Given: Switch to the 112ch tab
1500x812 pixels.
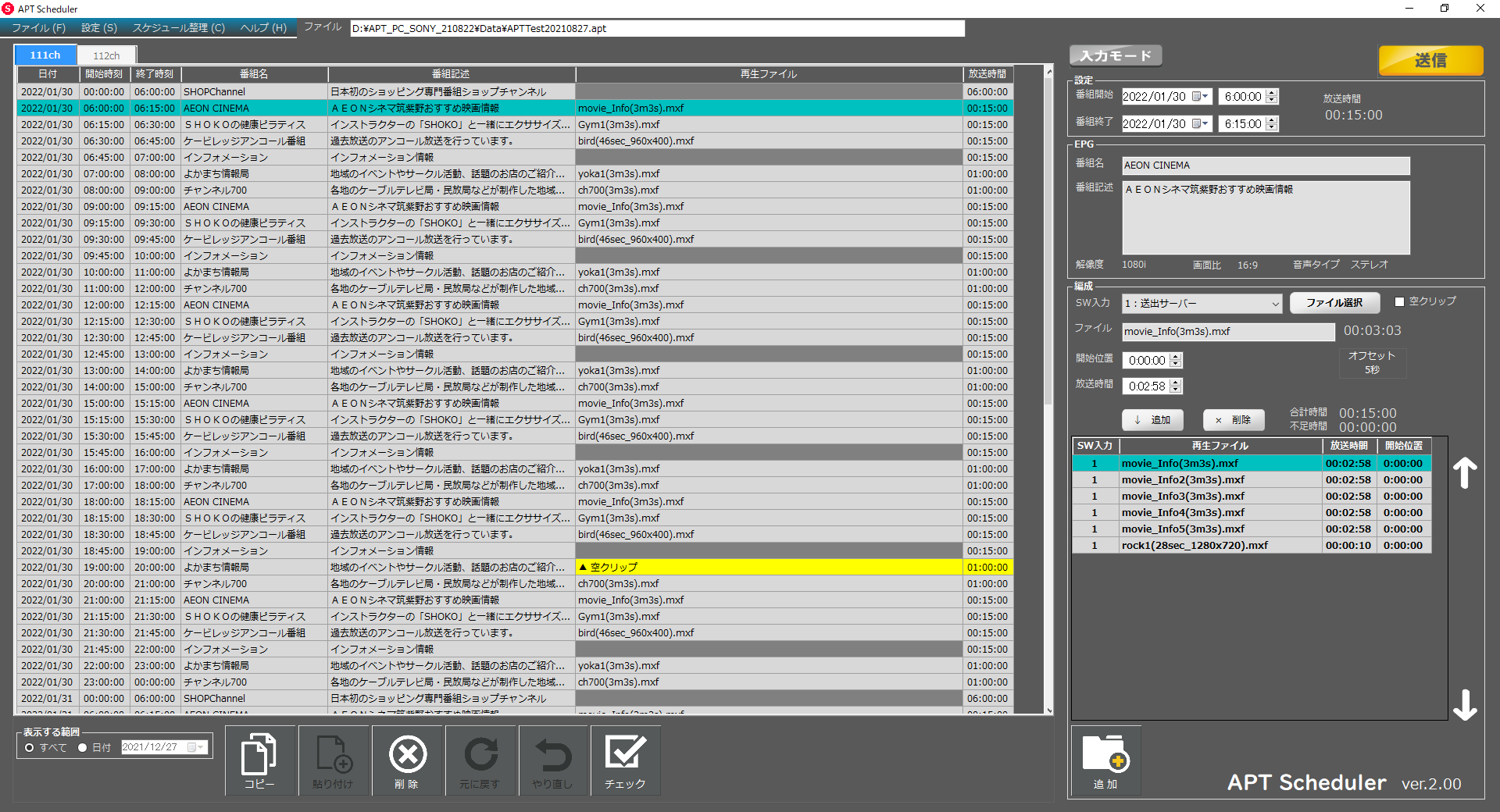Looking at the screenshot, I should [106, 55].
